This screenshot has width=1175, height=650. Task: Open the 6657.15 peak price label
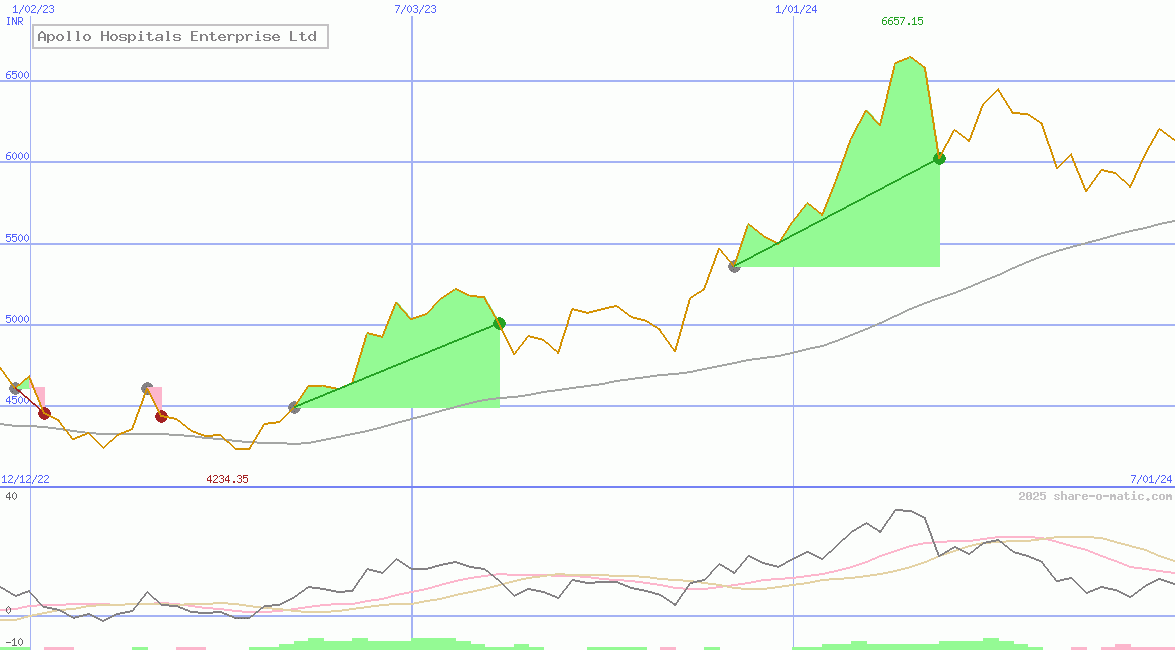(901, 18)
